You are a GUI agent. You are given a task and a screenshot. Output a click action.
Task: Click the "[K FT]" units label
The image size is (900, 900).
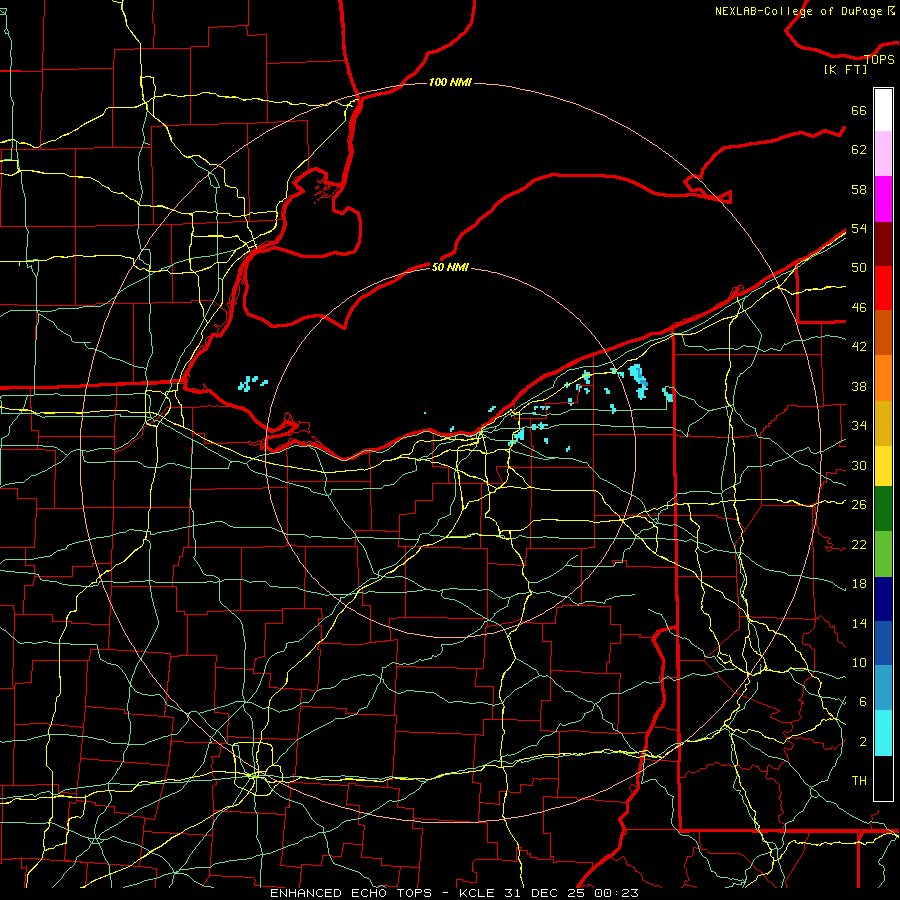(845, 69)
